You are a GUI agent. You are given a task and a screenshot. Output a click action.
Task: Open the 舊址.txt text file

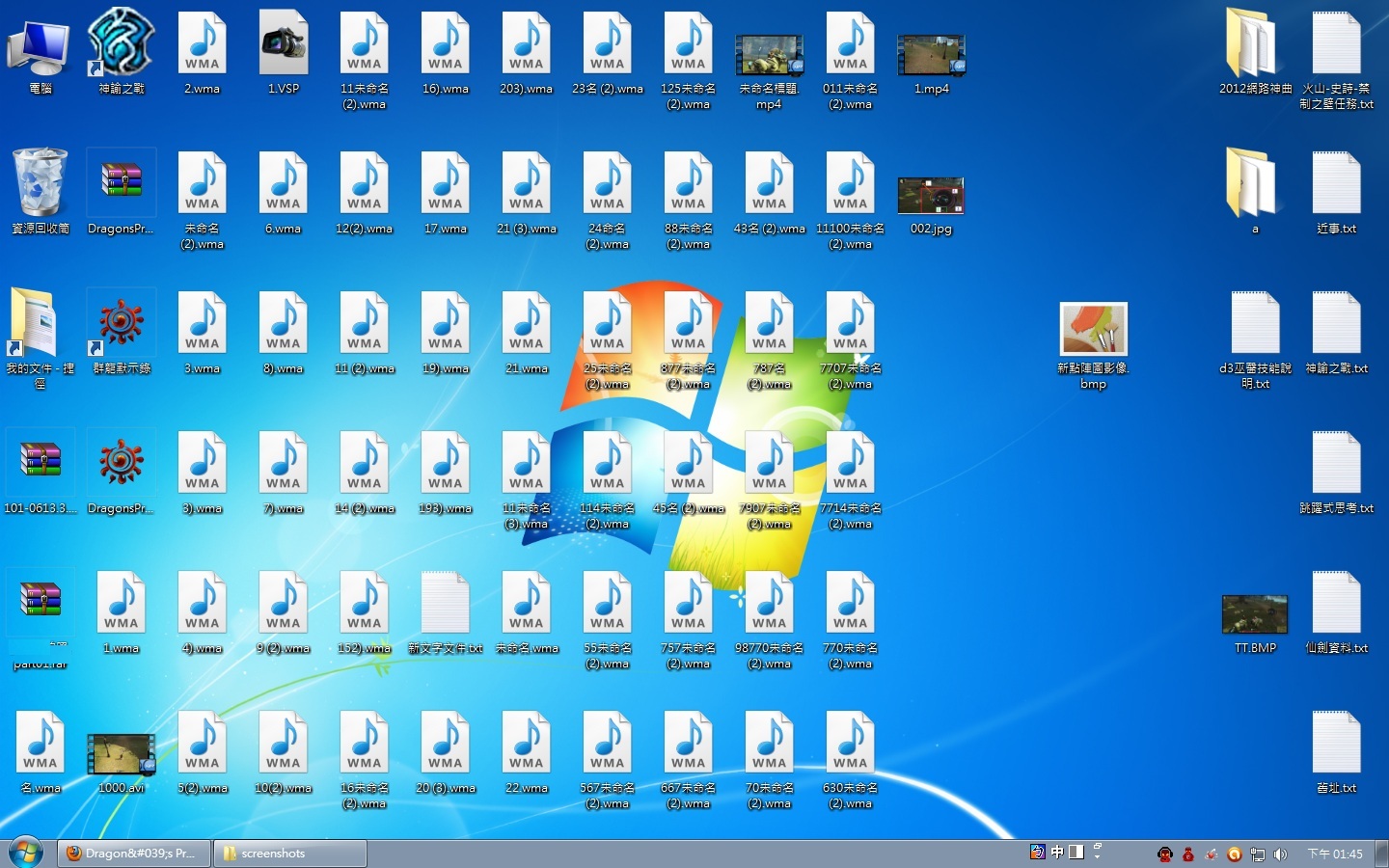1337,752
